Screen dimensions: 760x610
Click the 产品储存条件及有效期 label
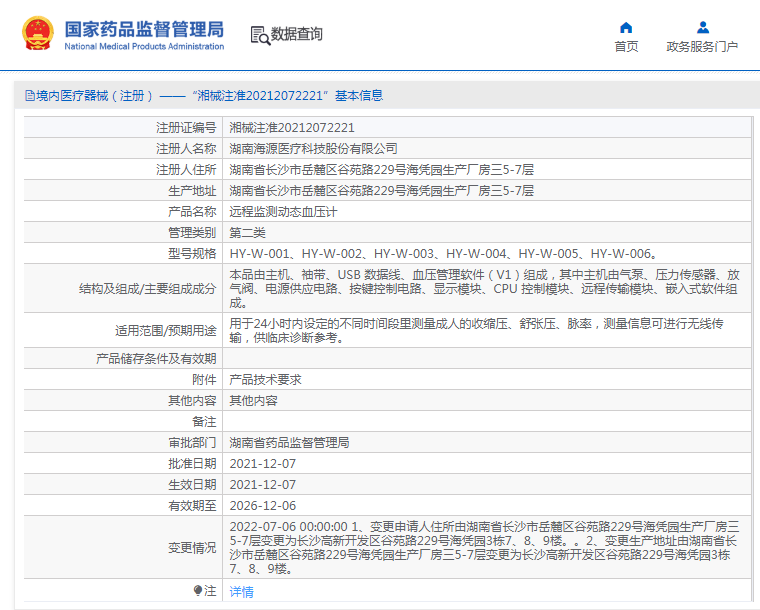pos(156,359)
